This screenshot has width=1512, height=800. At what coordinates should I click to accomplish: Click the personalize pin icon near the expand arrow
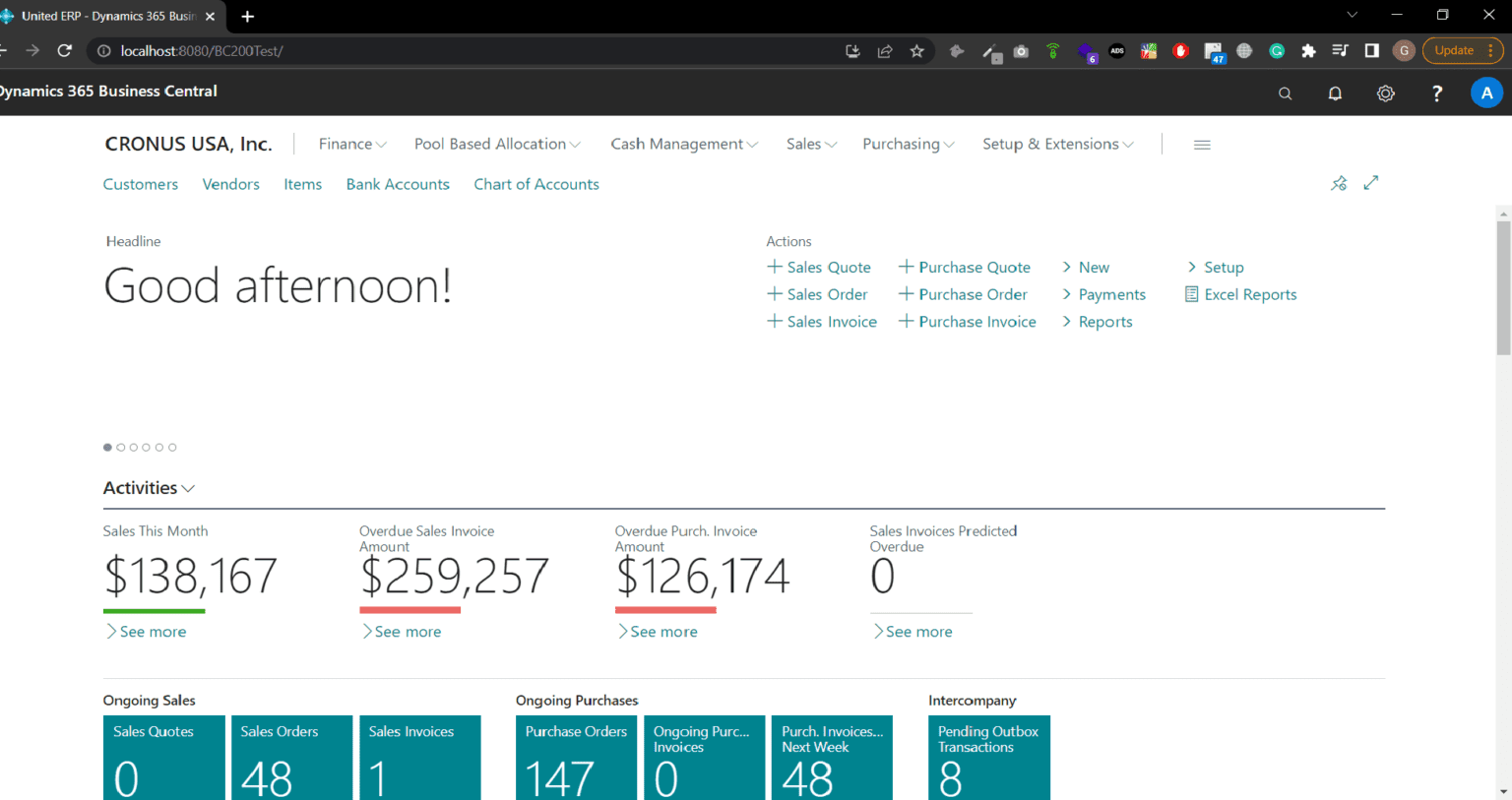(1339, 183)
